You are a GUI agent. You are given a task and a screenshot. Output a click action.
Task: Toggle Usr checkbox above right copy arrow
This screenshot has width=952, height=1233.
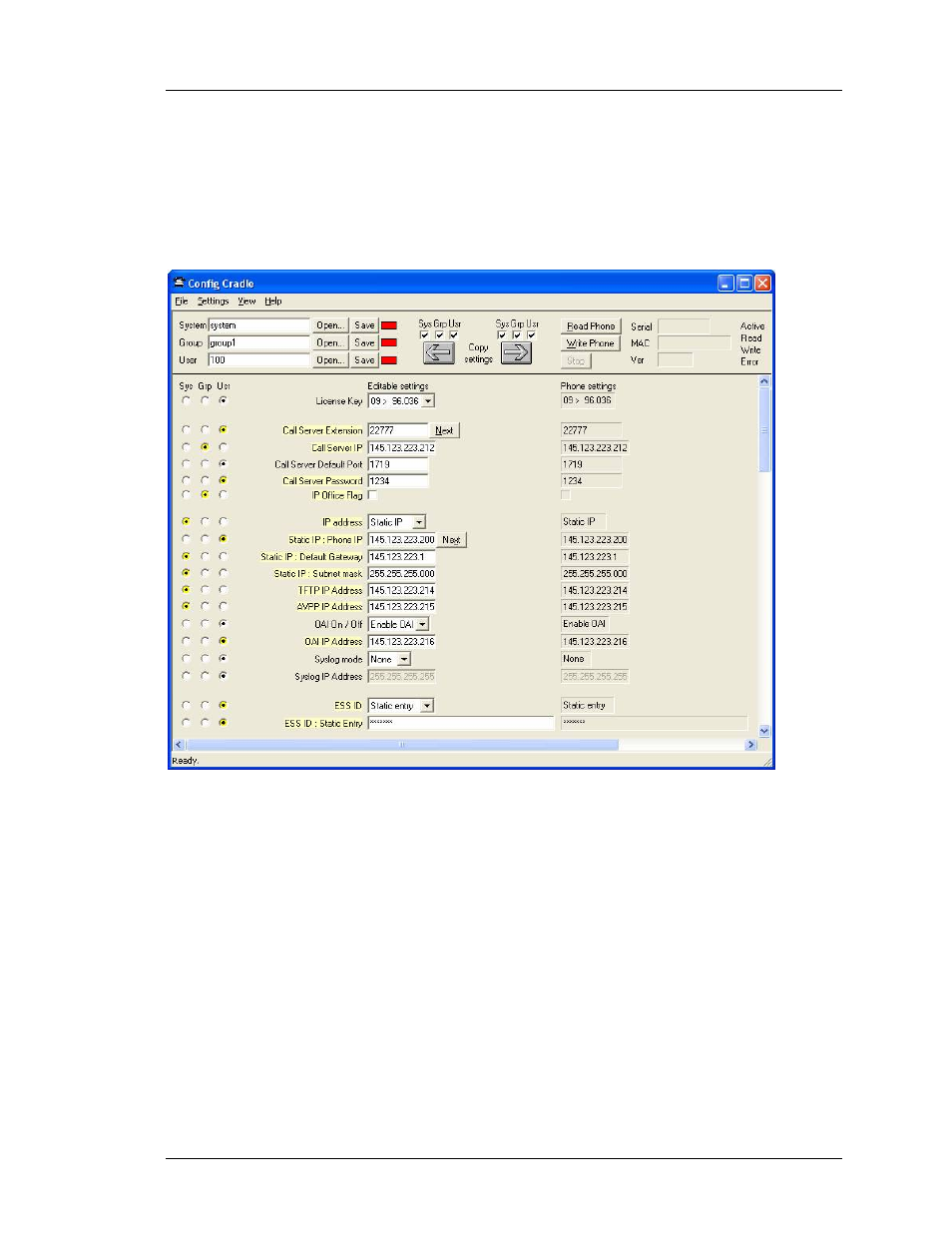coord(531,335)
